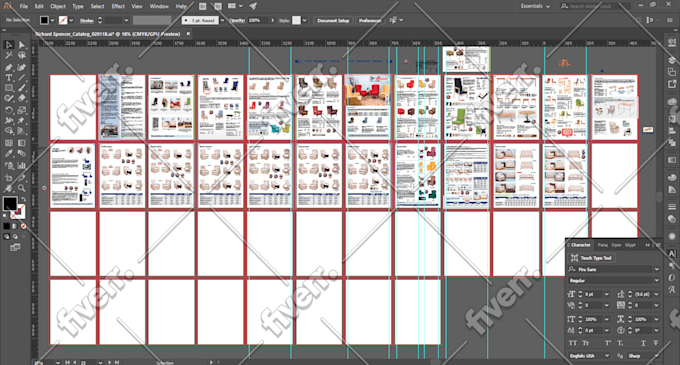
Task: Select the Rectangle tool
Action: coord(9,88)
